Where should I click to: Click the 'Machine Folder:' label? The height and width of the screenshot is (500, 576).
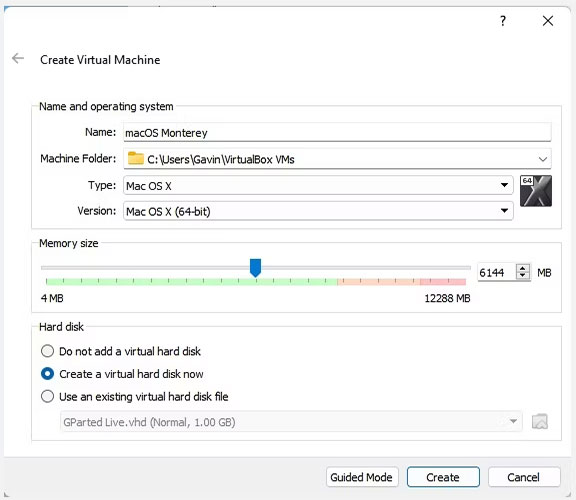(x=78, y=159)
